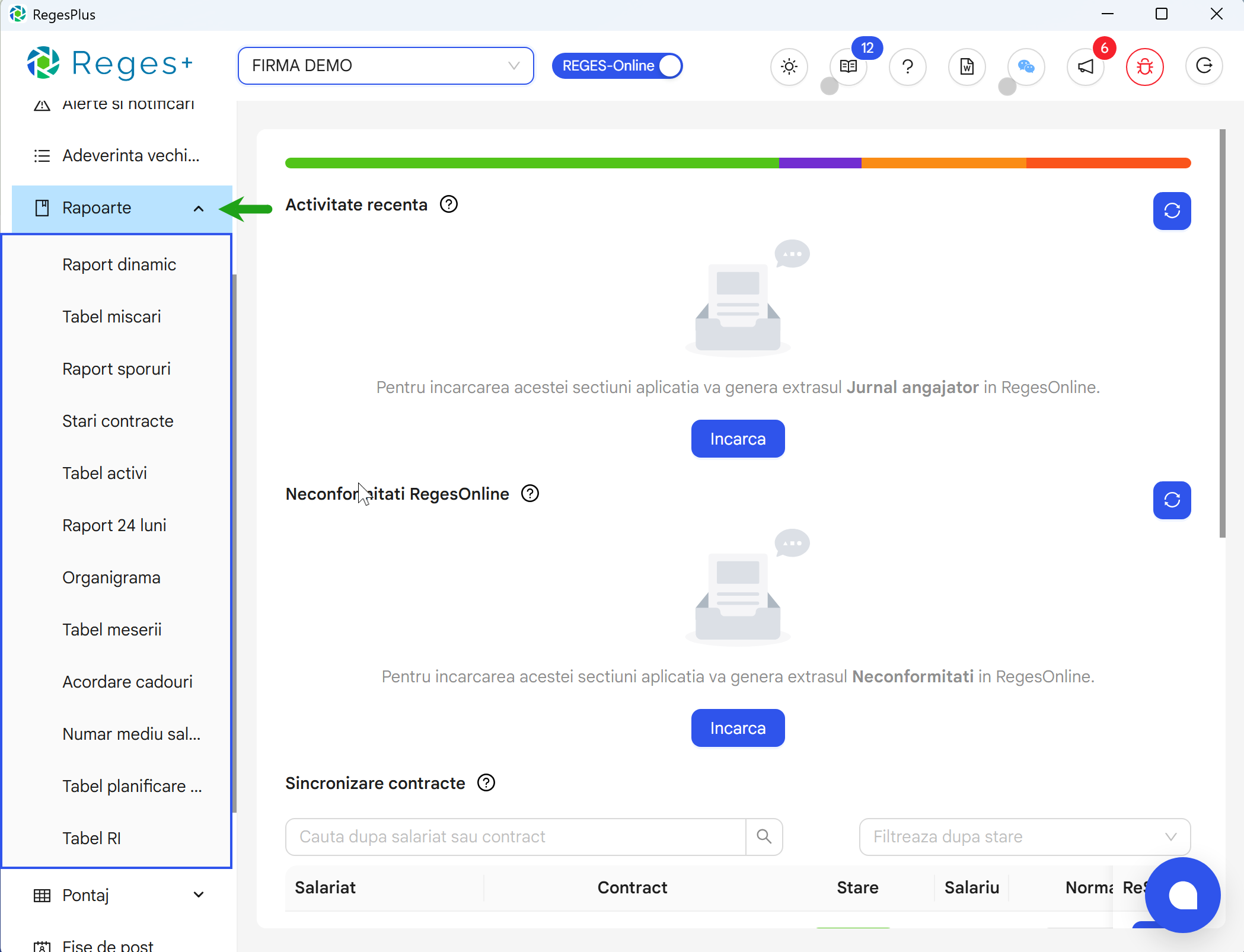Open the news reader with 12 updates
The width and height of the screenshot is (1244, 952).
coord(848,66)
